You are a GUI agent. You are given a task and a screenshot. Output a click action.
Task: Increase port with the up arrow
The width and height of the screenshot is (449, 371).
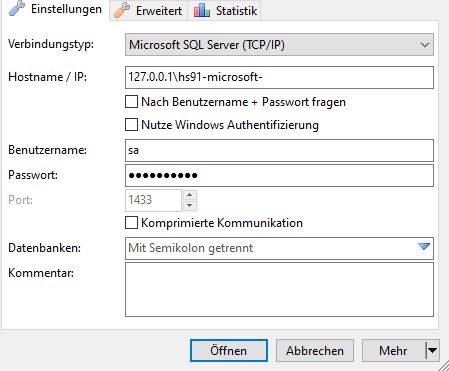pos(190,195)
